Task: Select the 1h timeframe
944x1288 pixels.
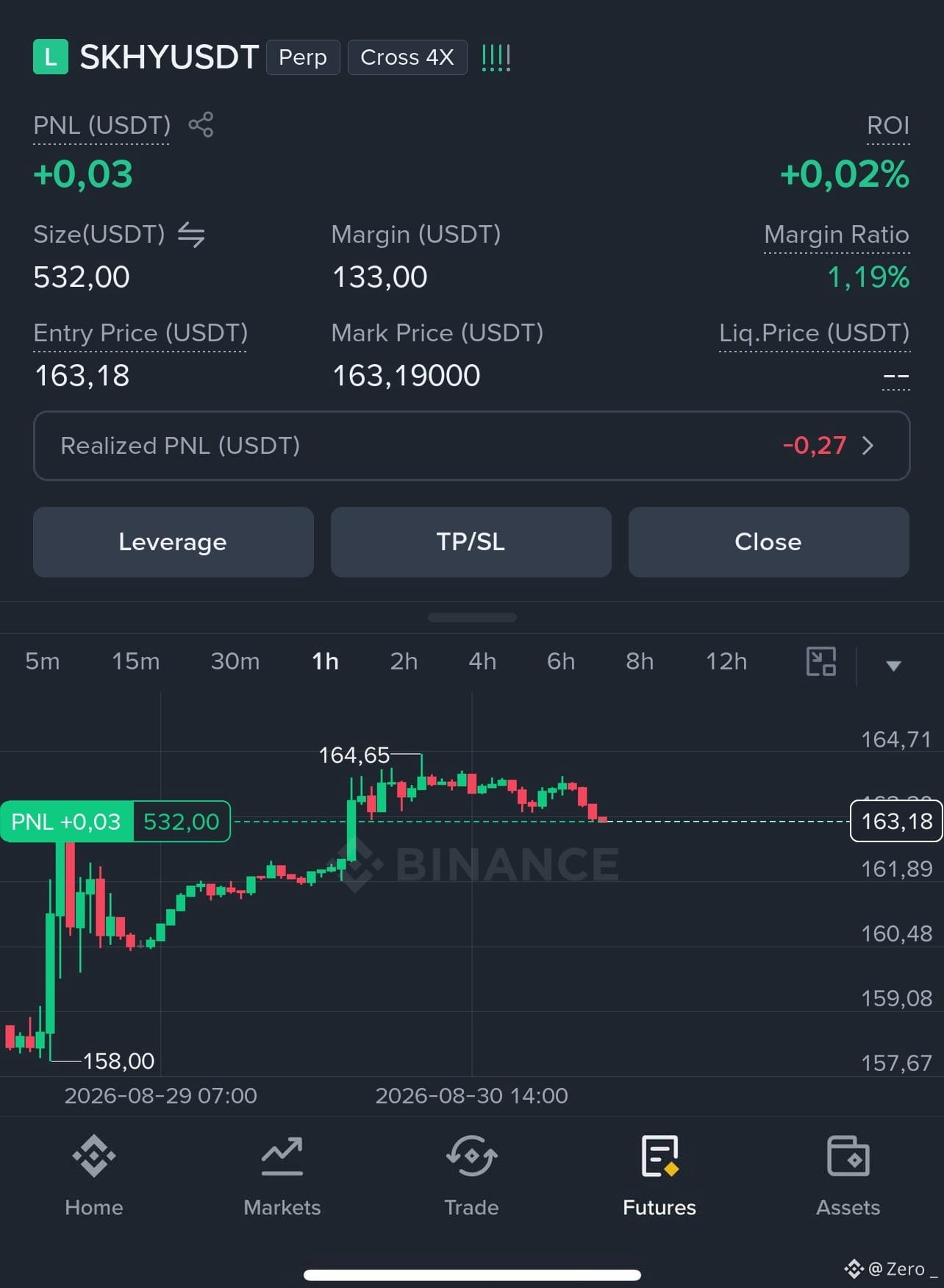Action: (325, 661)
